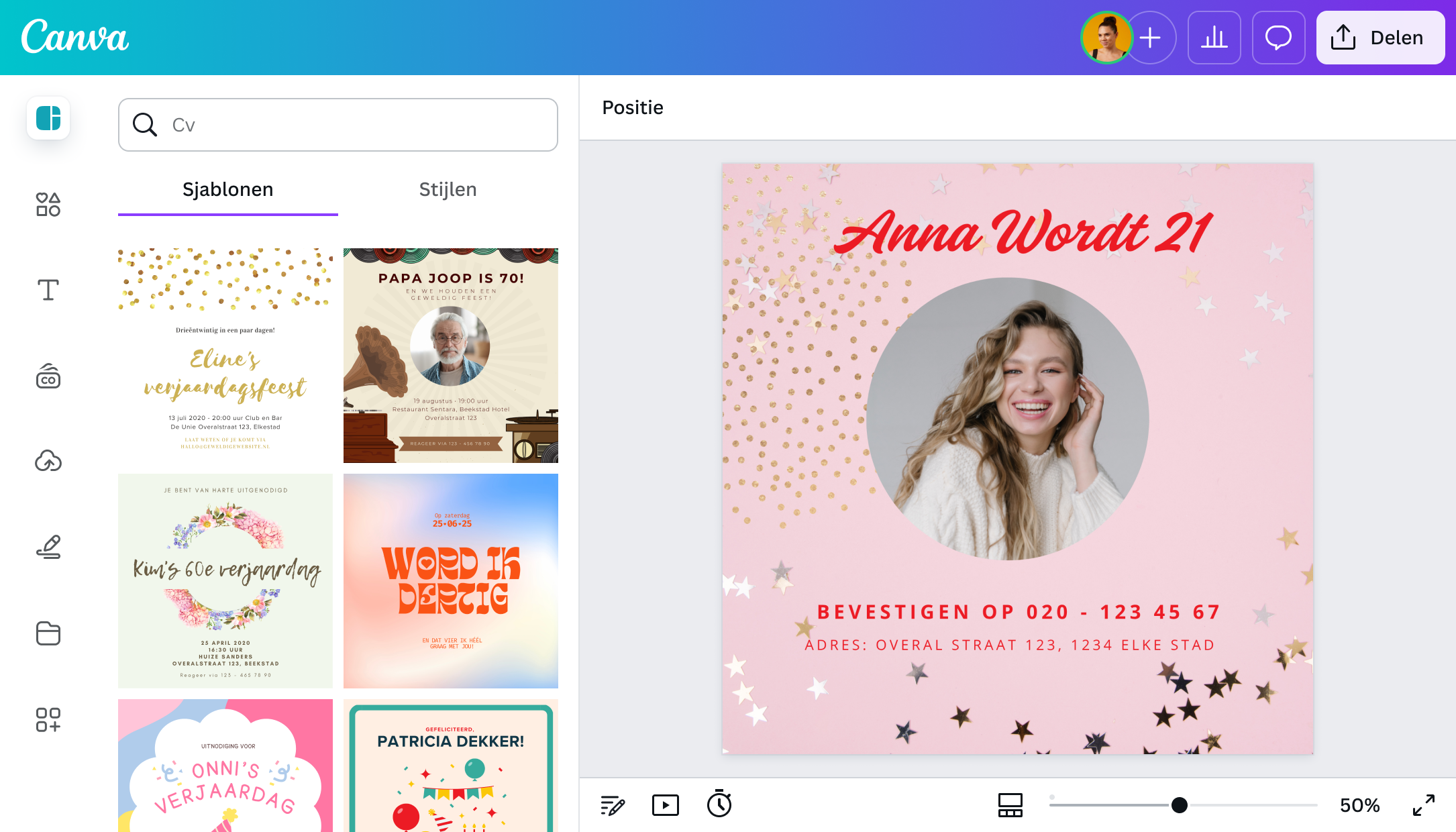Select the Anna Wordt 21 title text
The height and width of the screenshot is (832, 1456).
(x=1023, y=232)
